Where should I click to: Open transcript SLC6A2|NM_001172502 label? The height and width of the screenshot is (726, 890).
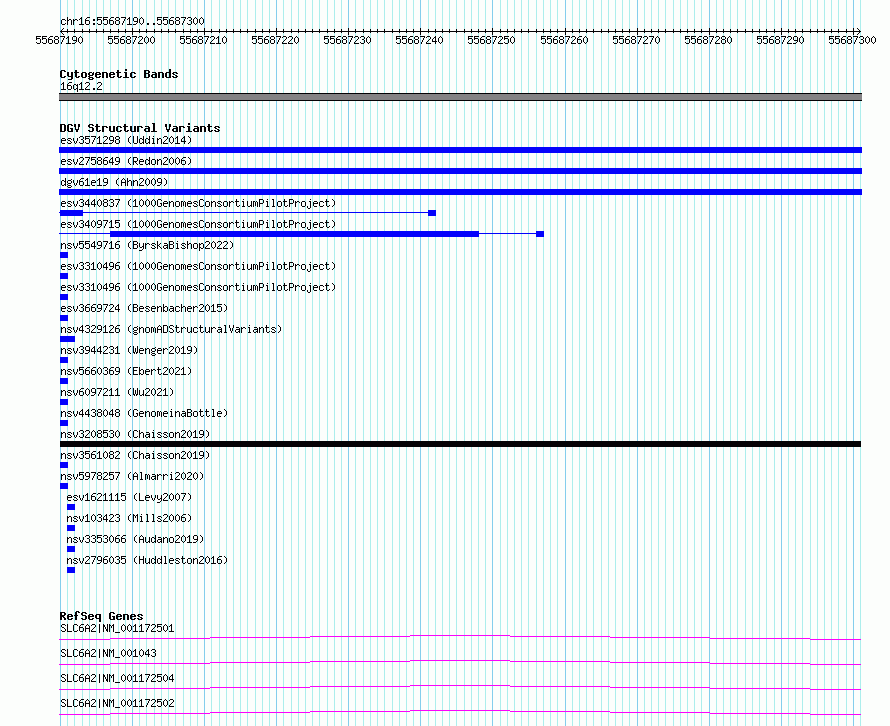click(117, 703)
